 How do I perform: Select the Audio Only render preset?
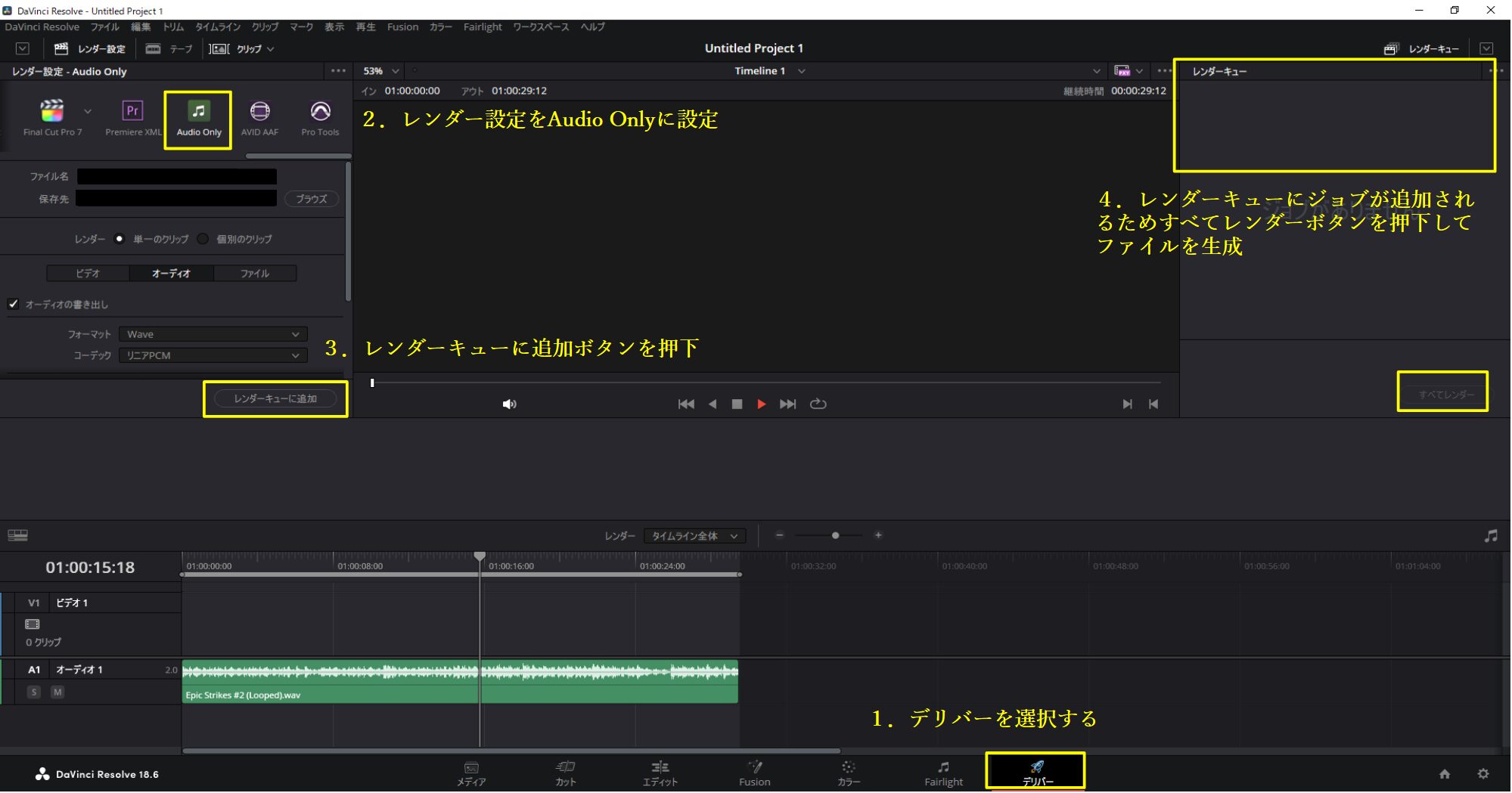coord(197,117)
